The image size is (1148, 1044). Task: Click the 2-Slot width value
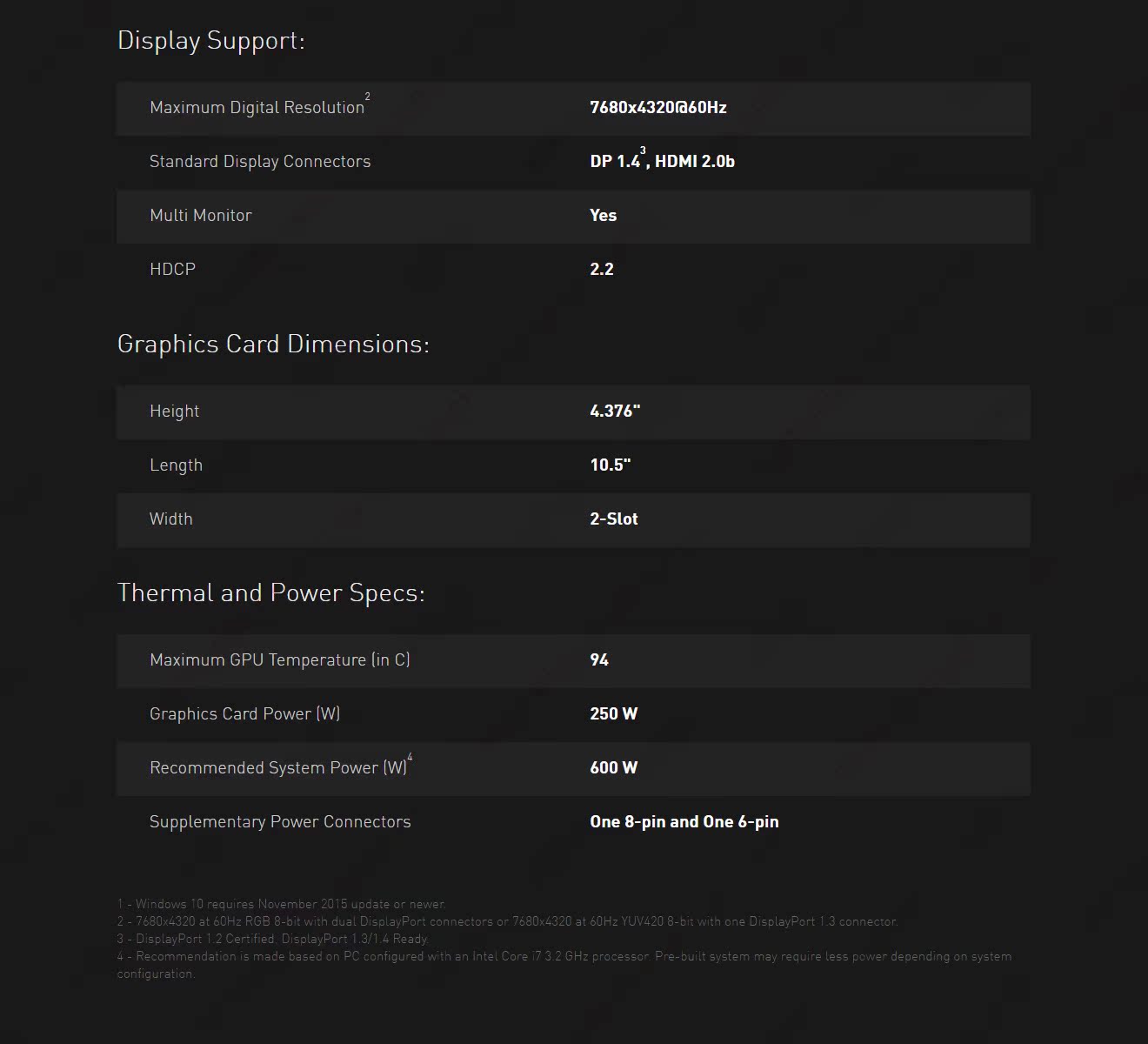coord(614,519)
